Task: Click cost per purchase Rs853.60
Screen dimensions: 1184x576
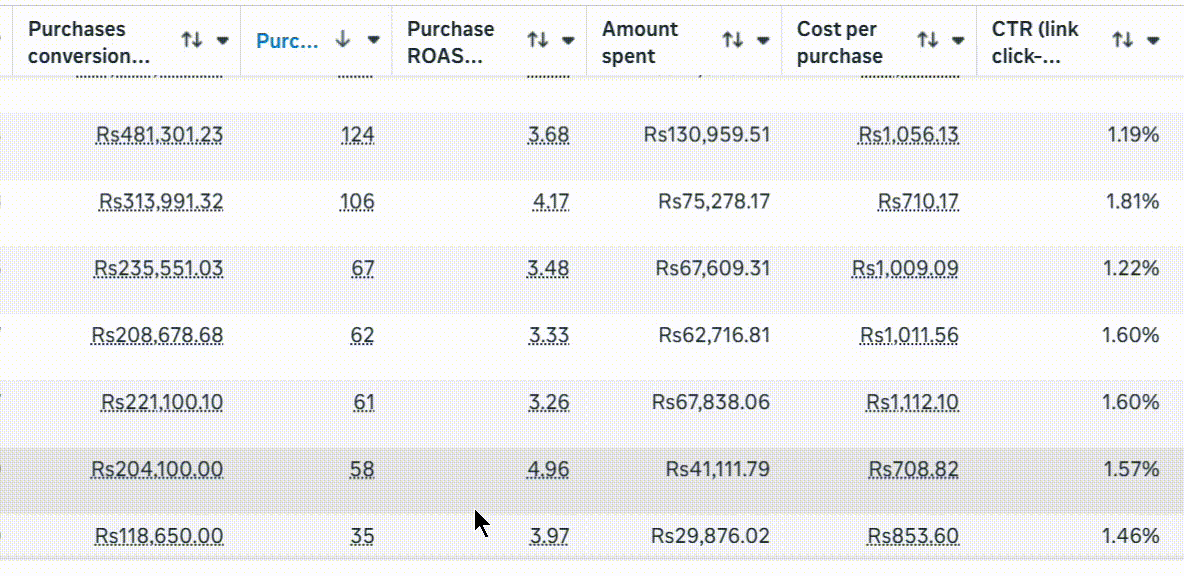Action: tap(914, 536)
